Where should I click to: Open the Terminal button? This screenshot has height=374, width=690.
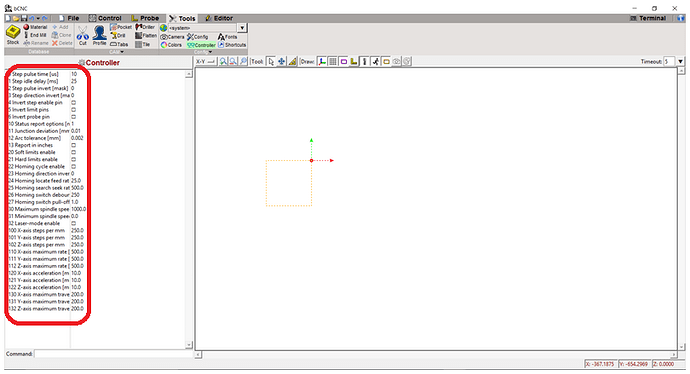pyautogui.click(x=648, y=18)
